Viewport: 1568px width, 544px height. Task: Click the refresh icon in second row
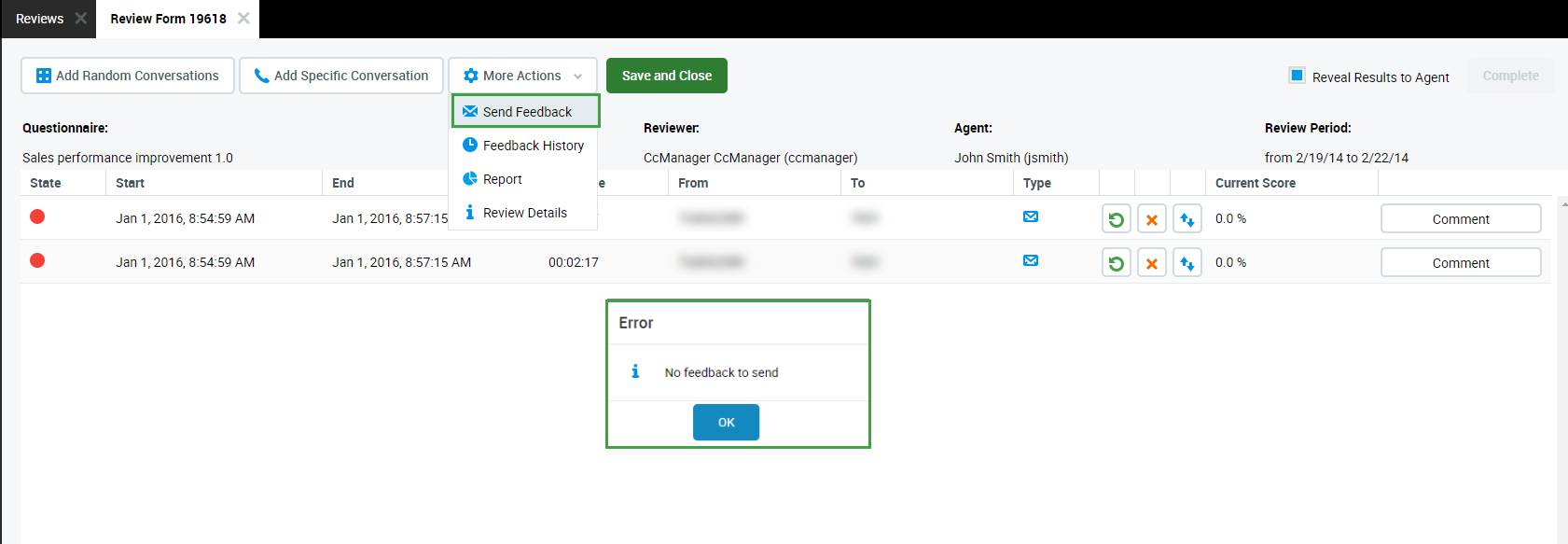(1116, 263)
